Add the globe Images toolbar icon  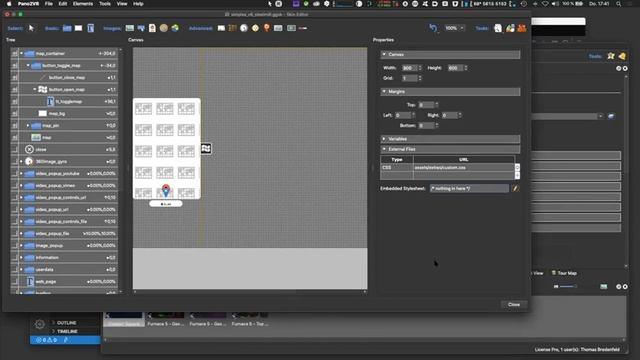coord(175,28)
